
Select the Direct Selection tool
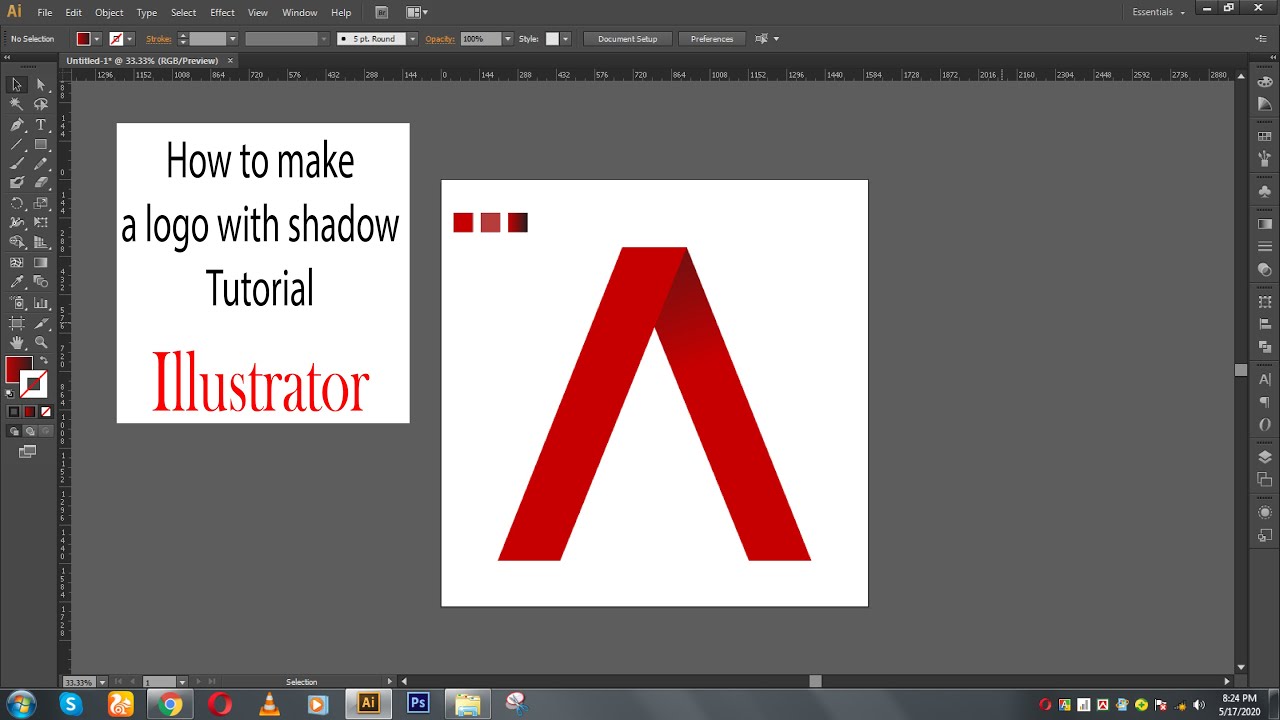pyautogui.click(x=41, y=85)
